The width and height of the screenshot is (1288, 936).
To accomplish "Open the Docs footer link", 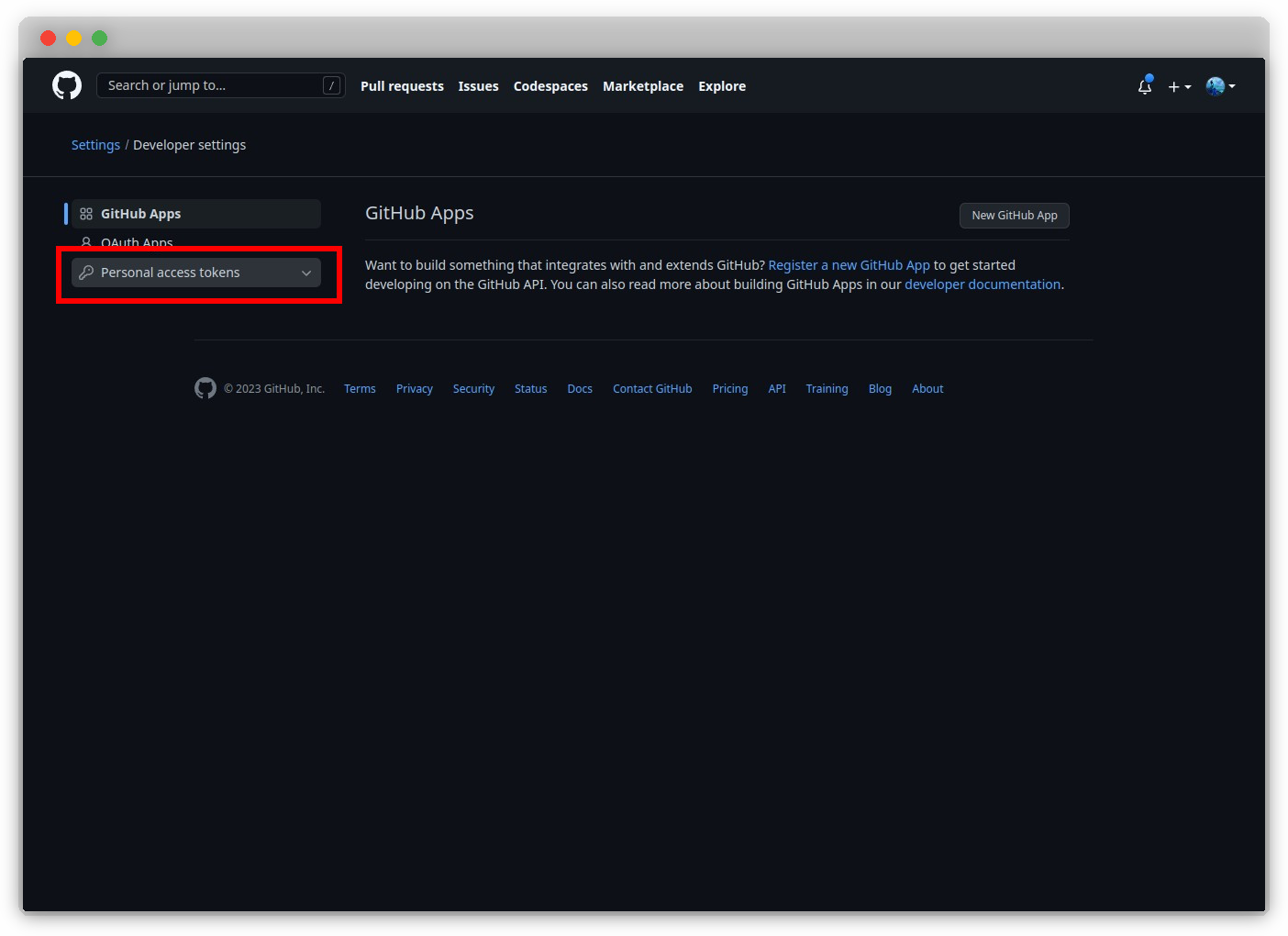I will pyautogui.click(x=580, y=389).
